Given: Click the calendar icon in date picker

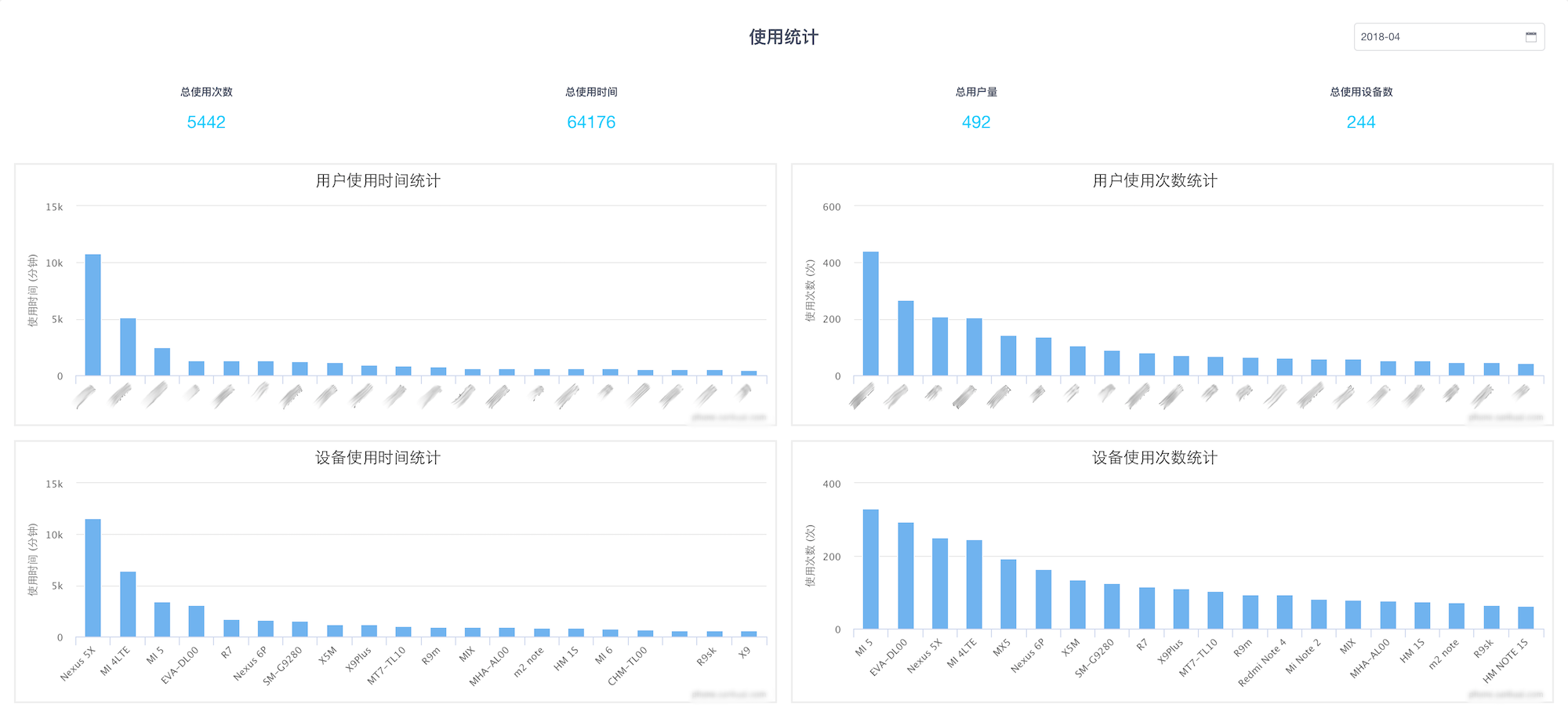Looking at the screenshot, I should click(1530, 37).
